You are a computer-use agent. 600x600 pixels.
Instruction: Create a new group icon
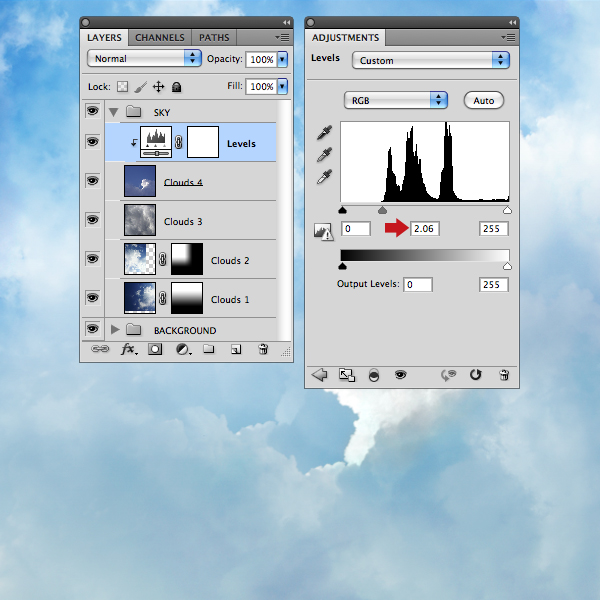(x=209, y=349)
